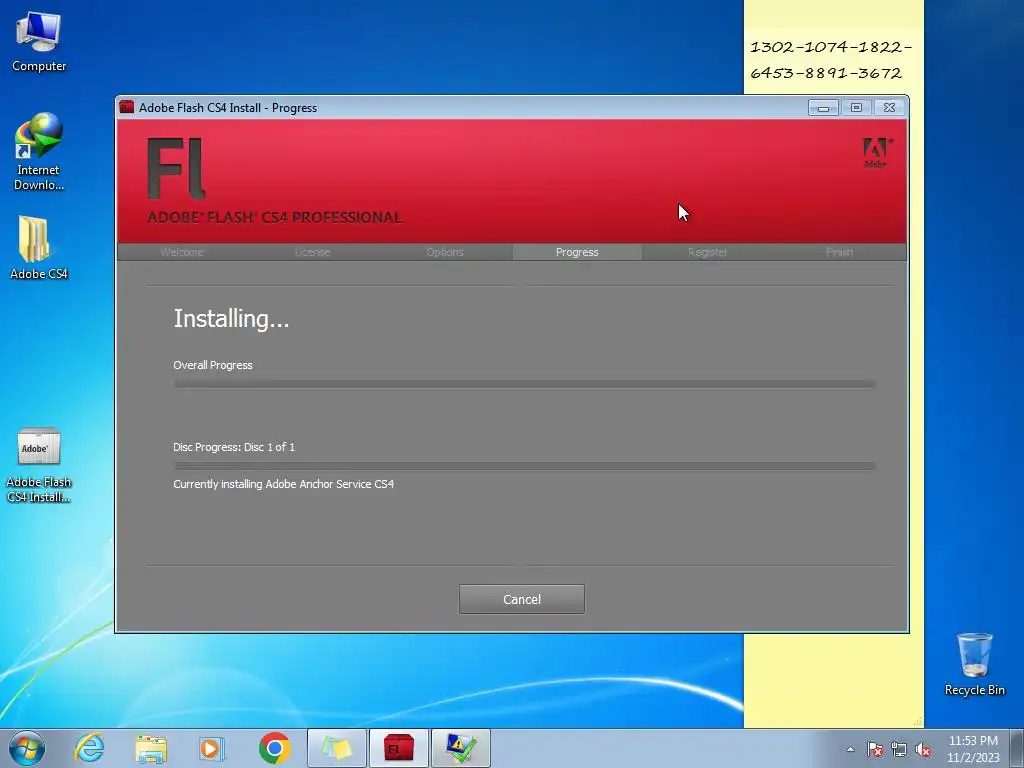Click the sticky note resize grip corner

918,722
